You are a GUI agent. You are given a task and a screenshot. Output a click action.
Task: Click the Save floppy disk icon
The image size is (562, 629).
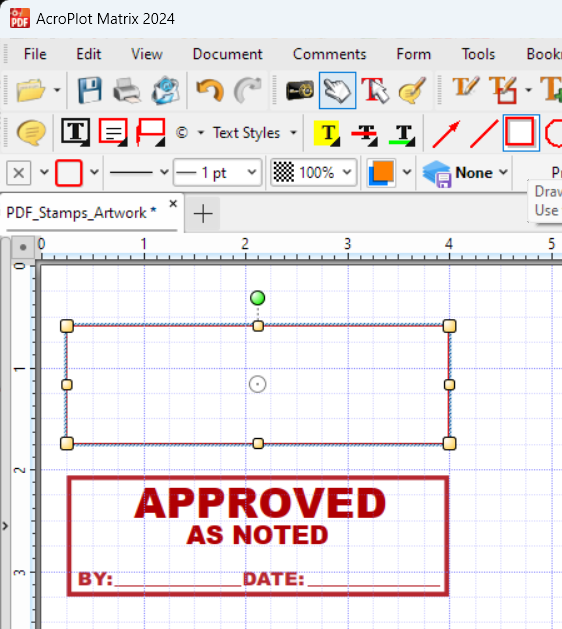click(89, 91)
